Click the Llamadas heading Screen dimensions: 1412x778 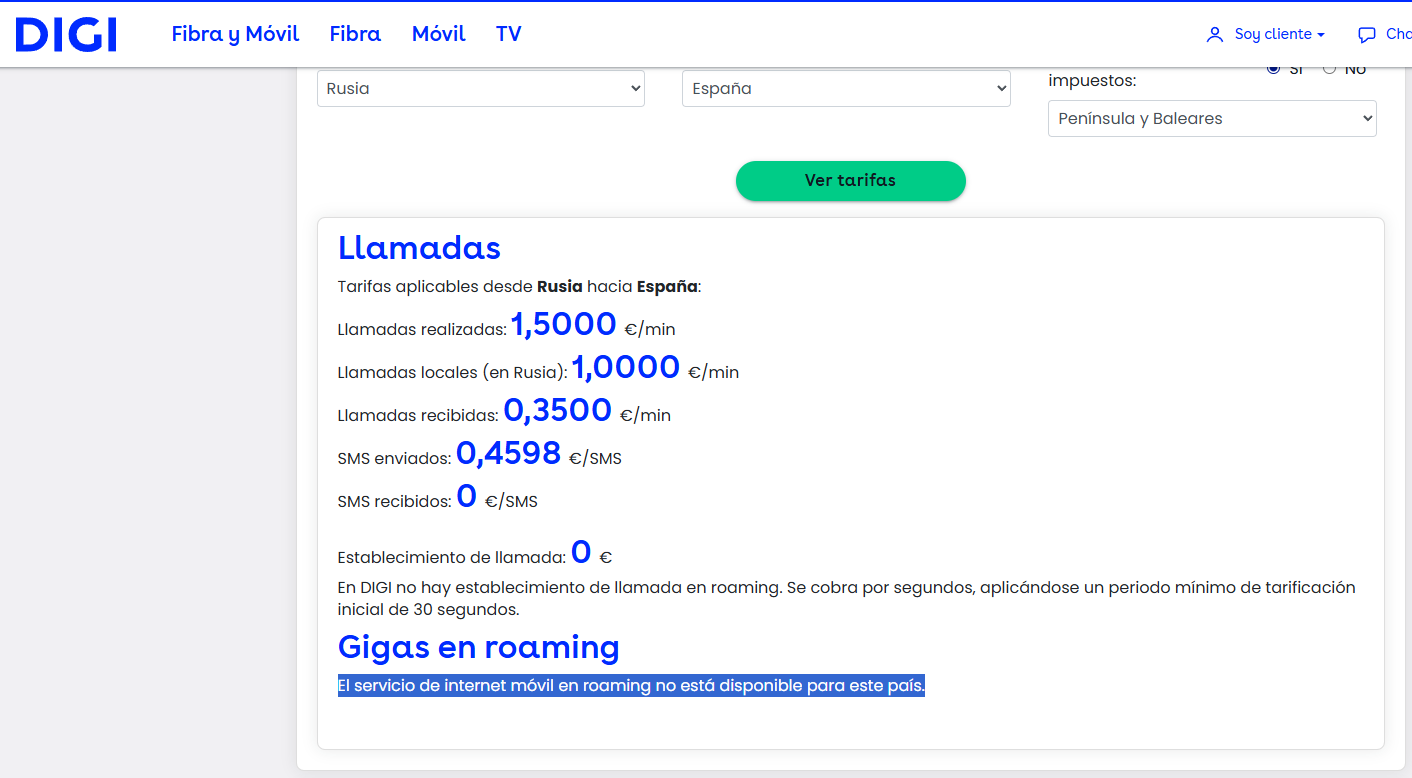tap(419, 247)
